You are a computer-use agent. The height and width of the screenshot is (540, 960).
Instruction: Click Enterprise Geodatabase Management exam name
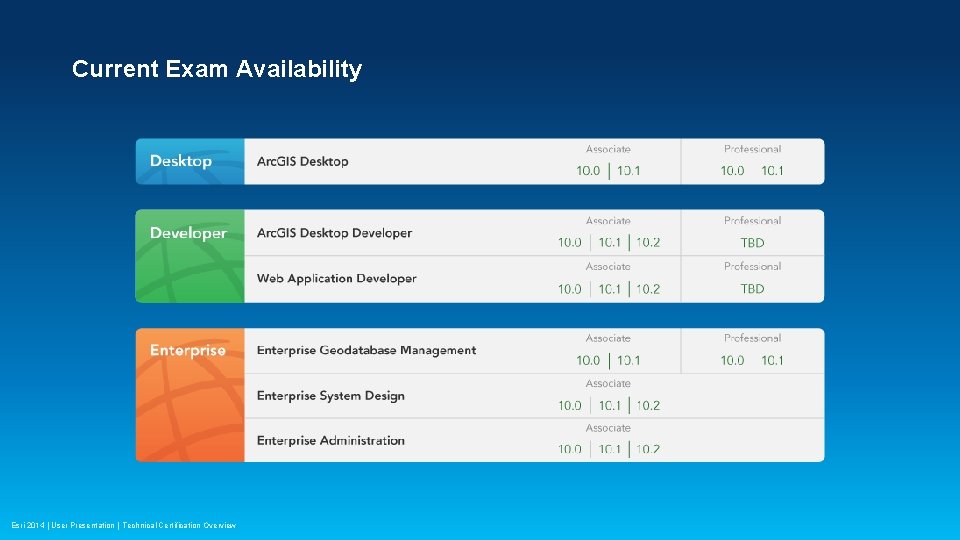tap(366, 350)
